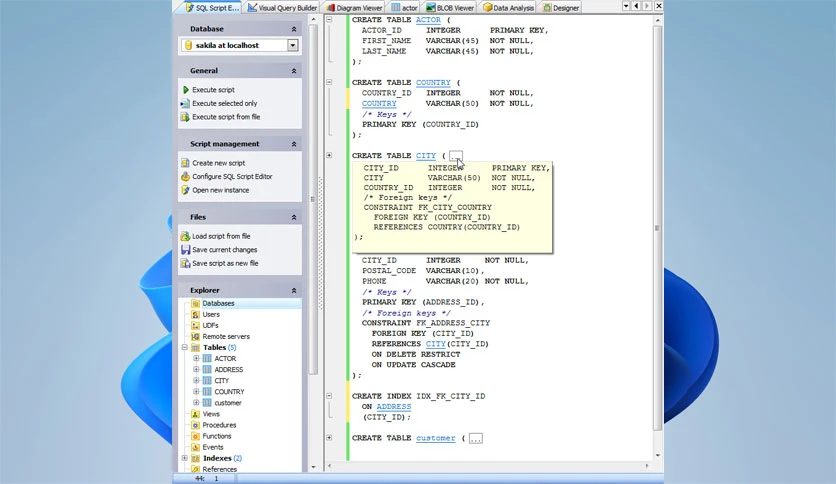
Task: Click the Save script as new file icon
Action: pyautogui.click(x=185, y=263)
